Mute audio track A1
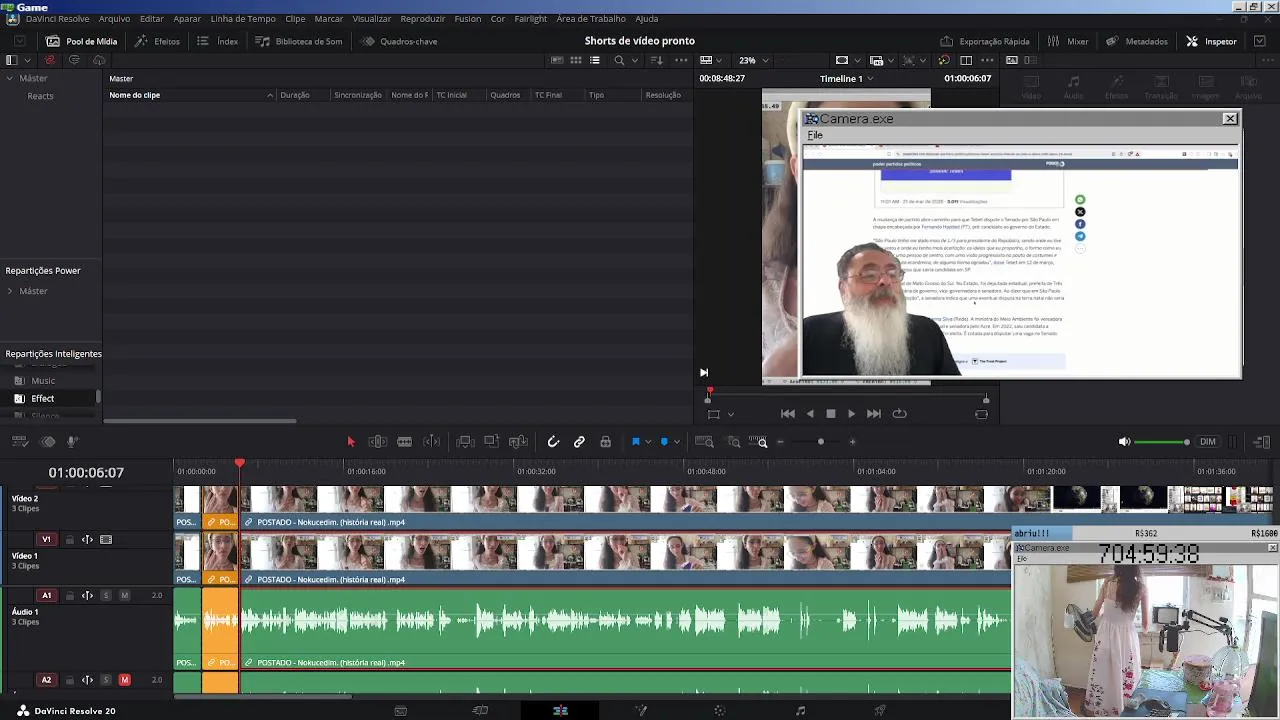 [x=124, y=596]
